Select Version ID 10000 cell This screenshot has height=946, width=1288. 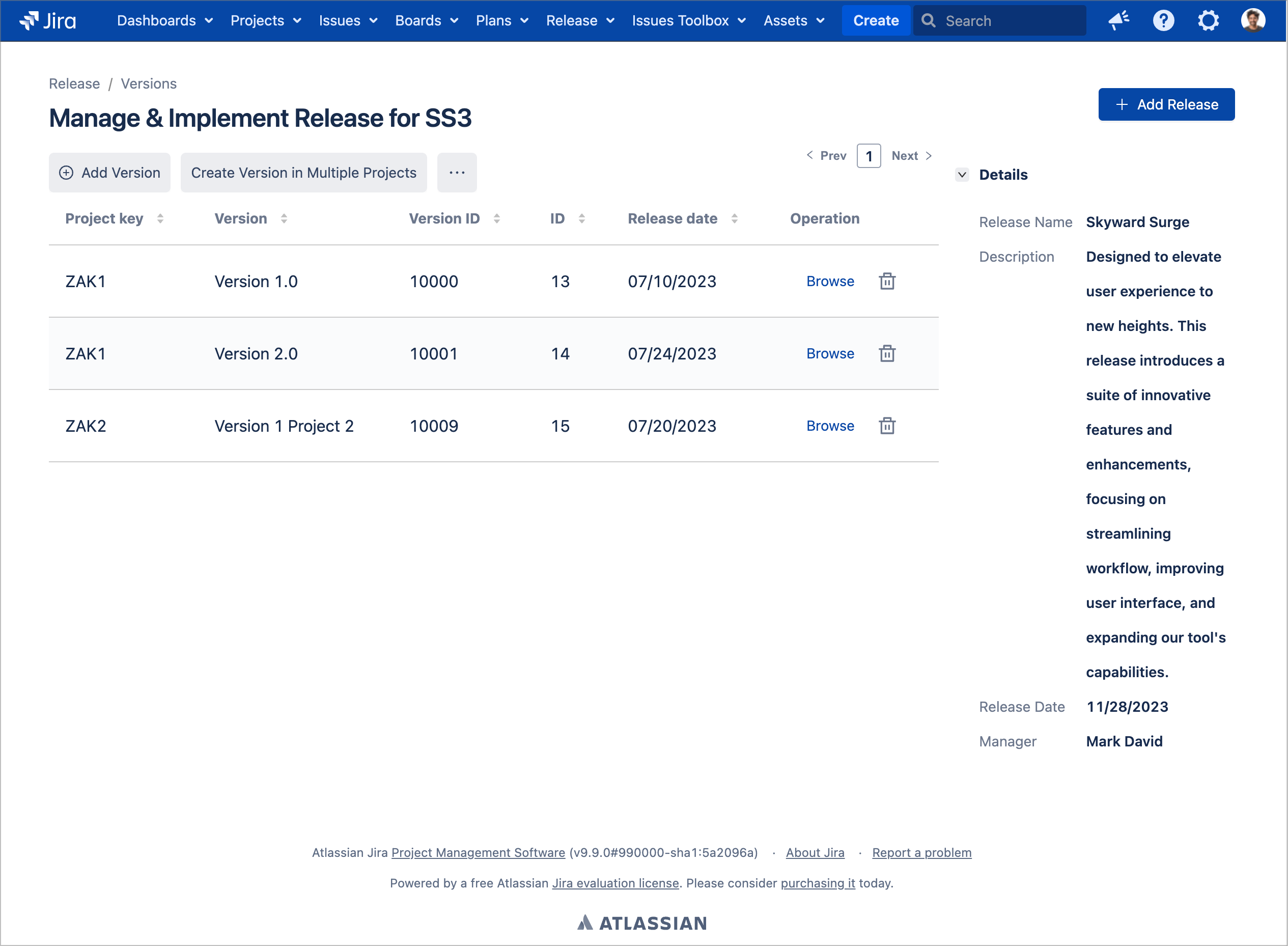click(434, 281)
